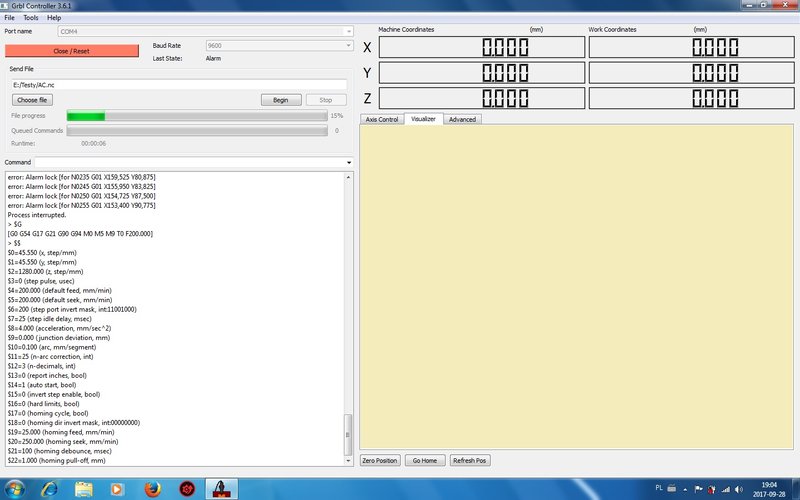Open the File menu
Viewport: 800px width, 500px height.
(x=9, y=17)
